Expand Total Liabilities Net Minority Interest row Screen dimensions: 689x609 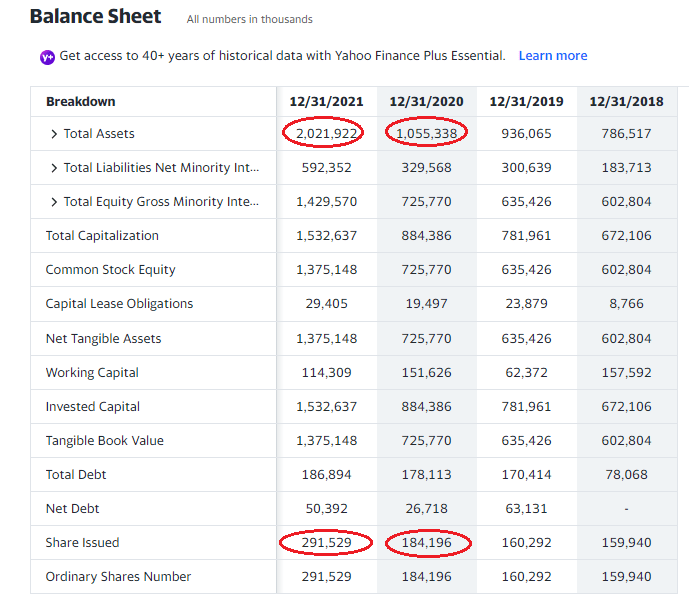(x=54, y=168)
